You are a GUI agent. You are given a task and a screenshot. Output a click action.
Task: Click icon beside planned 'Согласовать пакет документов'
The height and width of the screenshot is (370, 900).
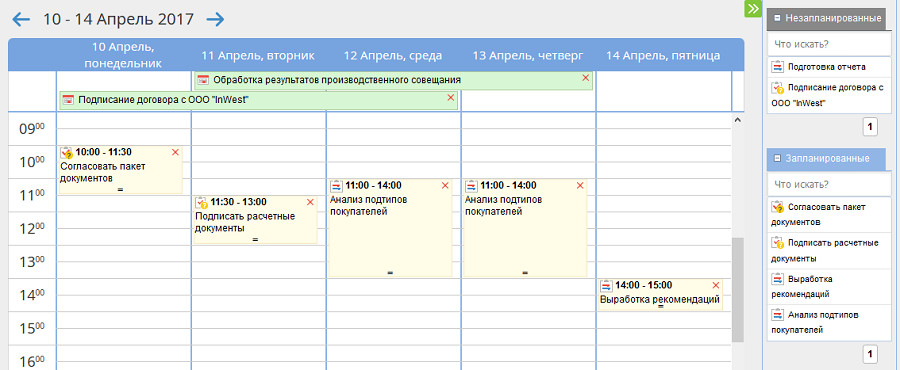[777, 207]
